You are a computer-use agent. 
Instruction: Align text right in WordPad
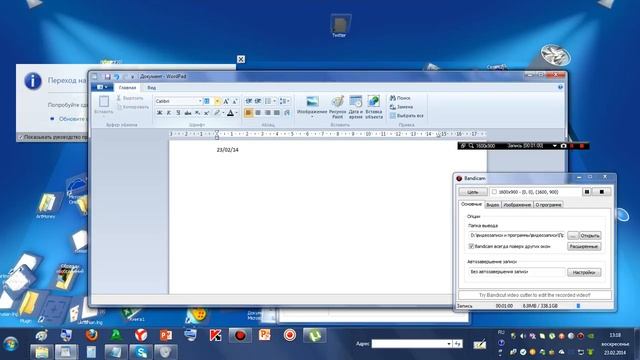coord(268,113)
